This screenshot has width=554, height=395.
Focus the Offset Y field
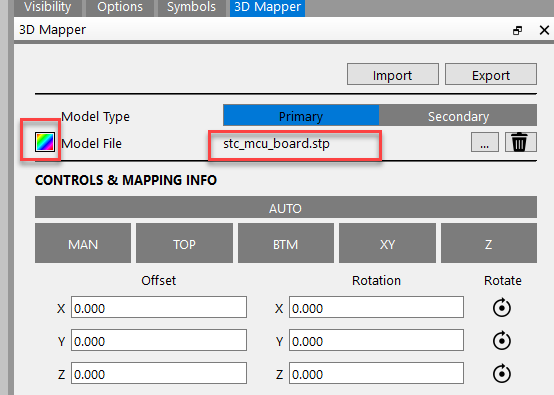pyautogui.click(x=159, y=340)
